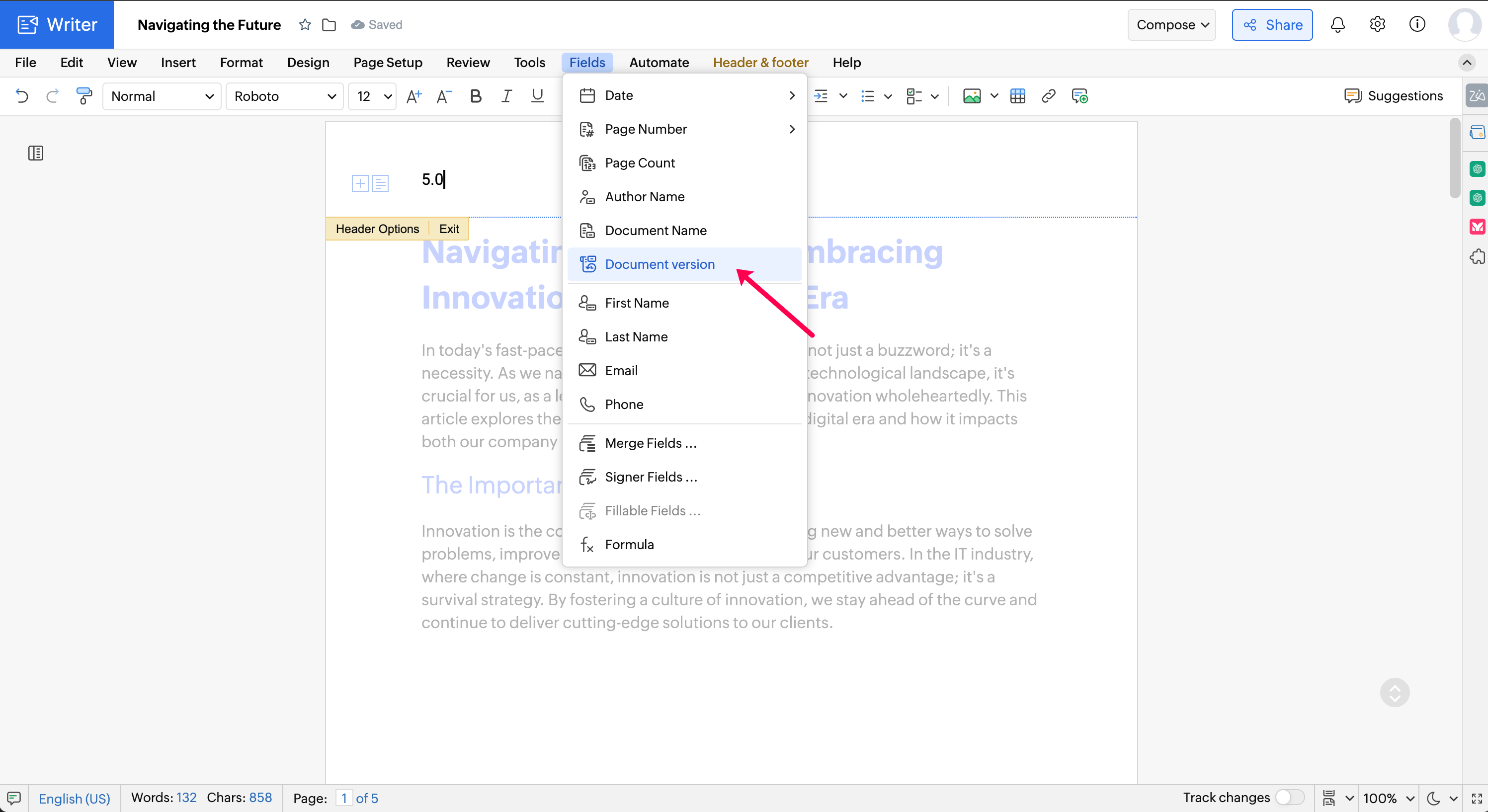Choose Page Count from Fields menu
The width and height of the screenshot is (1488, 812).
640,163
